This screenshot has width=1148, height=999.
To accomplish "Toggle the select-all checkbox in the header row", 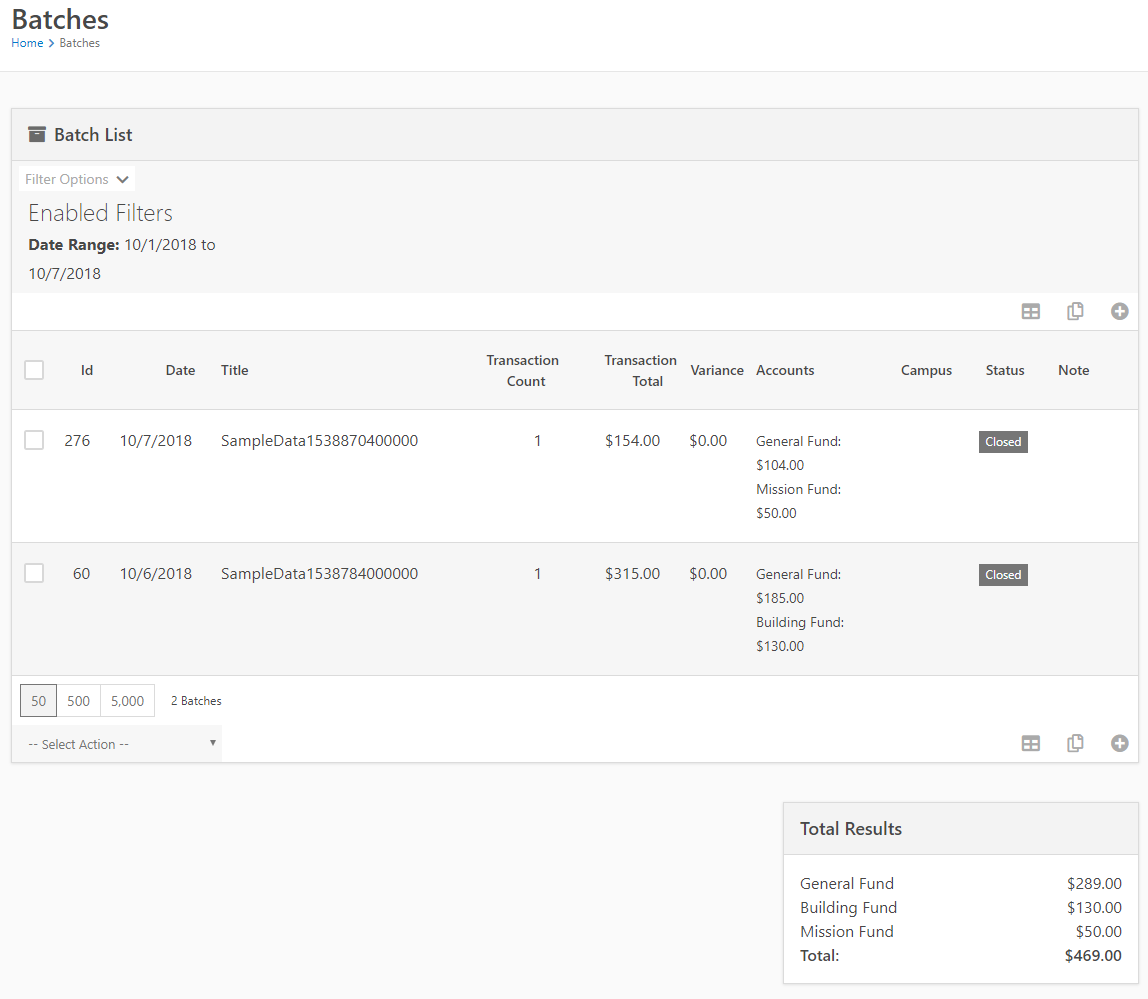I will pos(33,369).
